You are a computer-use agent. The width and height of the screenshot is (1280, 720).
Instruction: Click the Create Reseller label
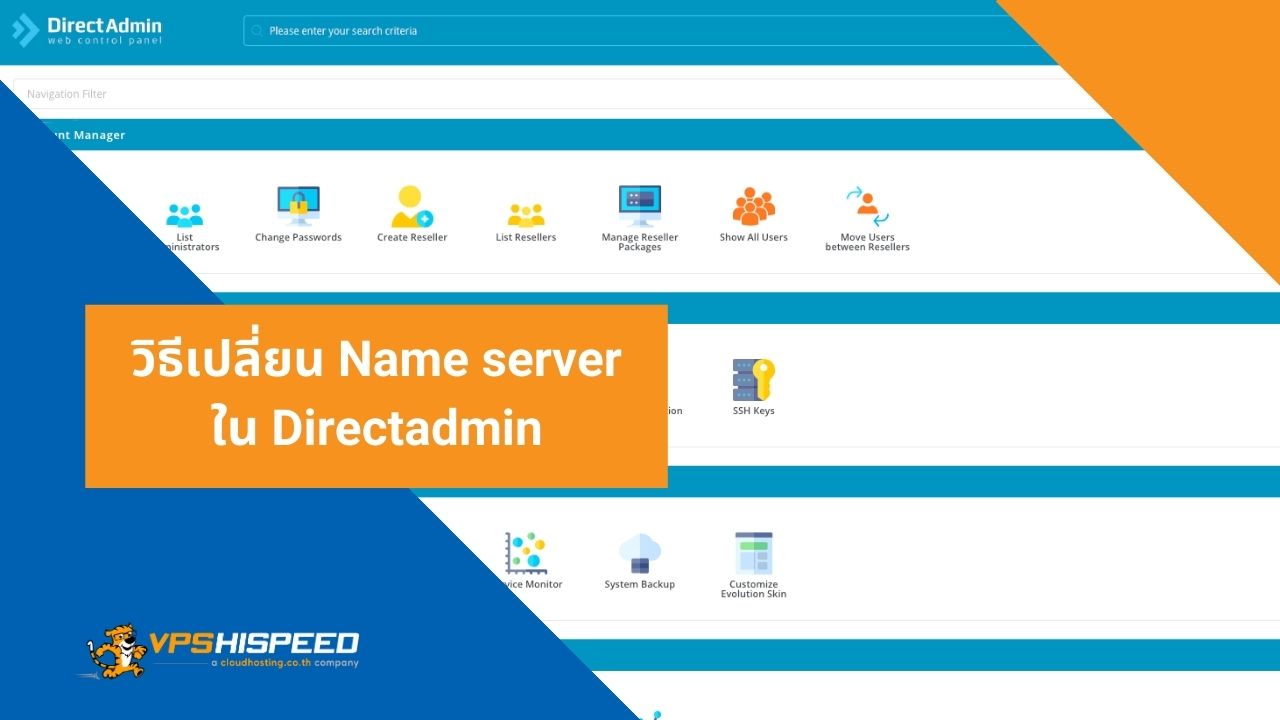(x=412, y=238)
